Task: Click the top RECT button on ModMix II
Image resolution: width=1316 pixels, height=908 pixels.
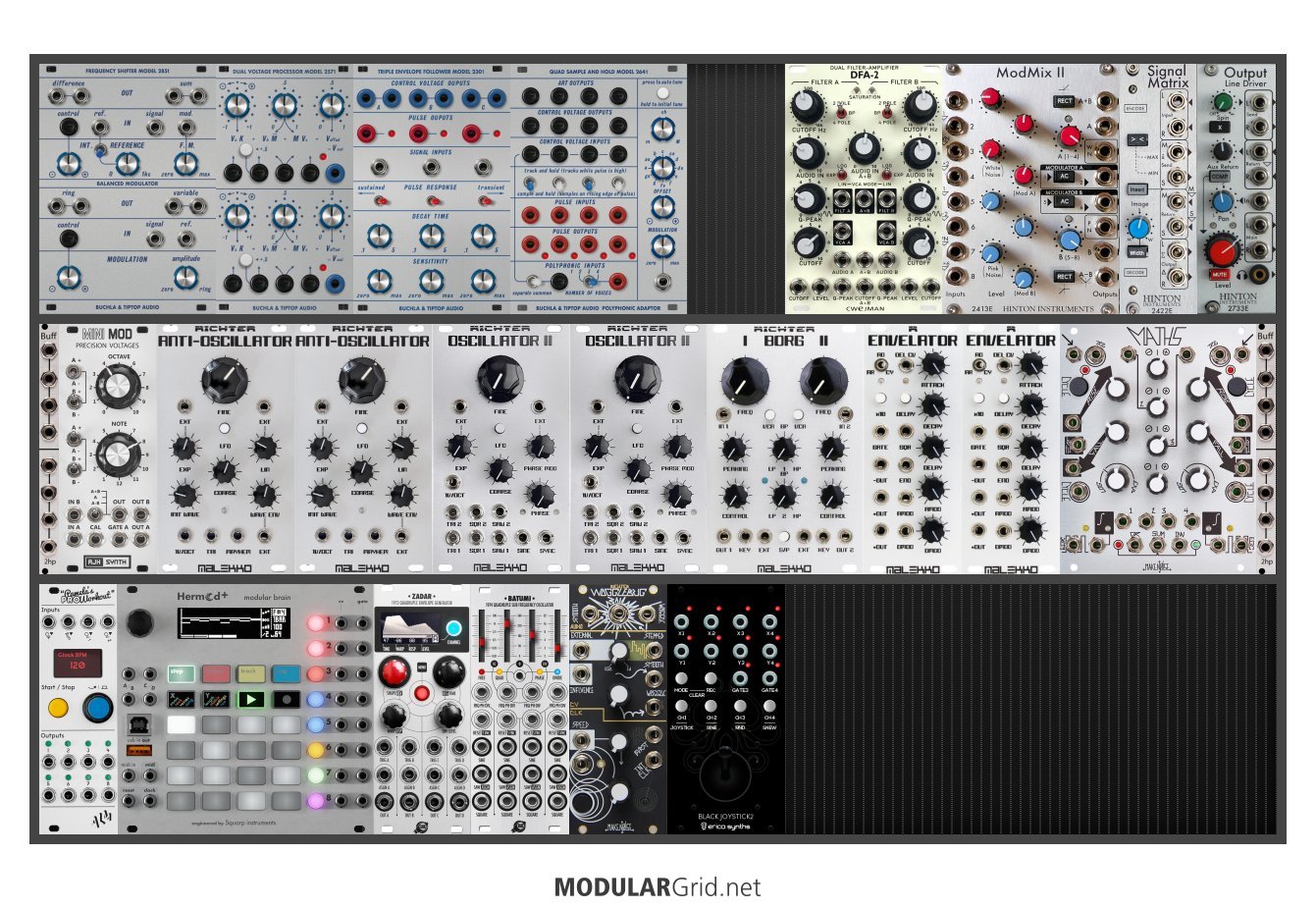Action: point(1065,101)
